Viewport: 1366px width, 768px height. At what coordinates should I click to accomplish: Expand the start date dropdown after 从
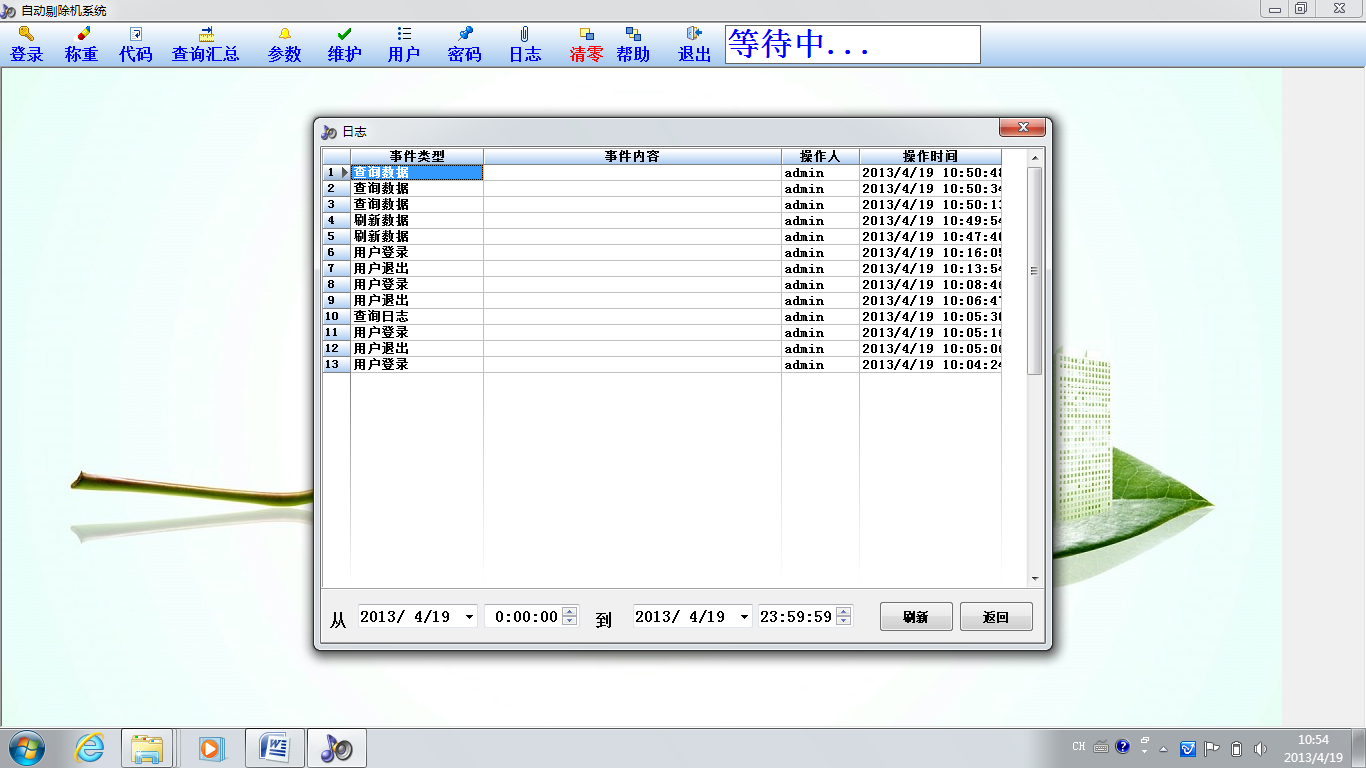(469, 617)
